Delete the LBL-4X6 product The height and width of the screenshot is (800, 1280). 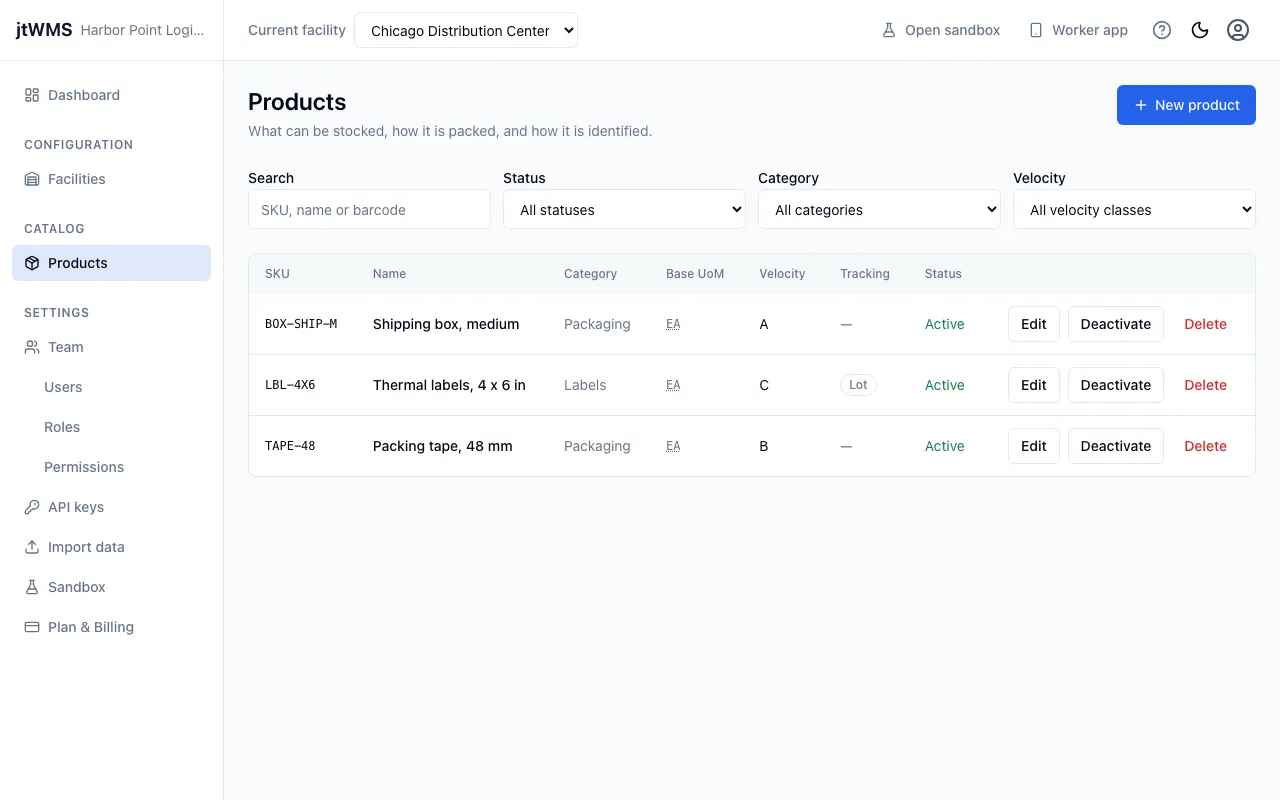[x=1205, y=385]
